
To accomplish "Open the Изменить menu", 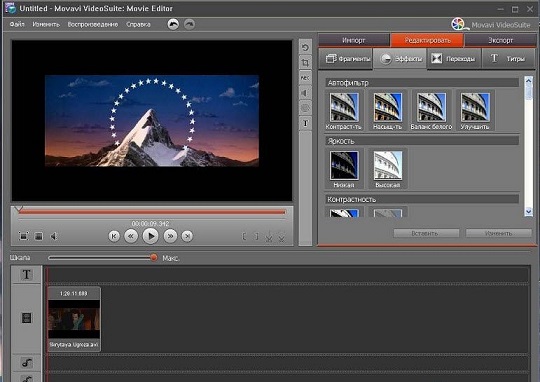I will (x=46, y=24).
